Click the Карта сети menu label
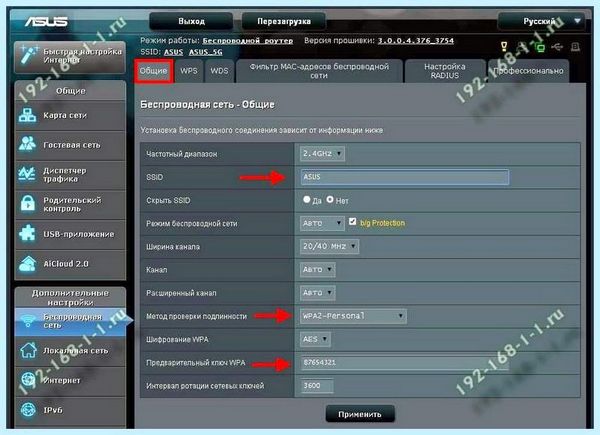600x435 pixels. point(65,115)
